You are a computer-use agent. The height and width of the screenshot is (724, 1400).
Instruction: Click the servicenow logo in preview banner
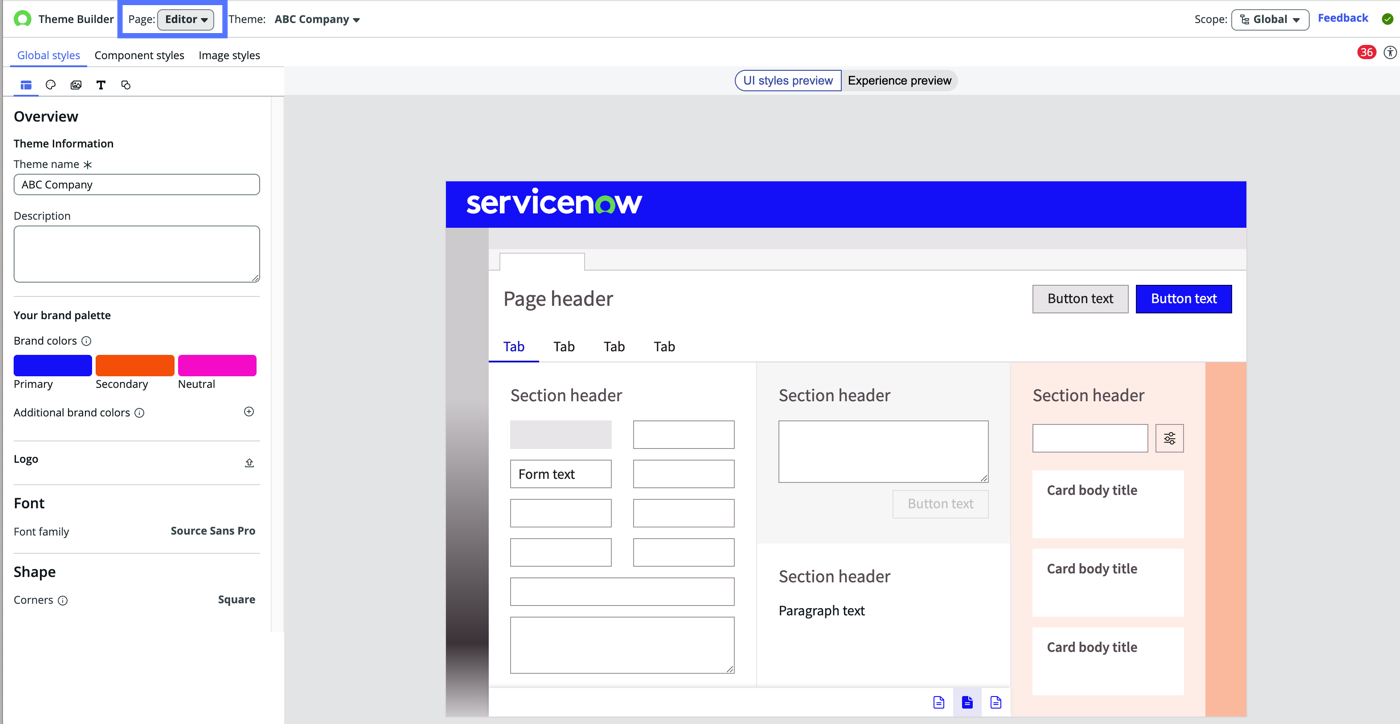coord(554,203)
